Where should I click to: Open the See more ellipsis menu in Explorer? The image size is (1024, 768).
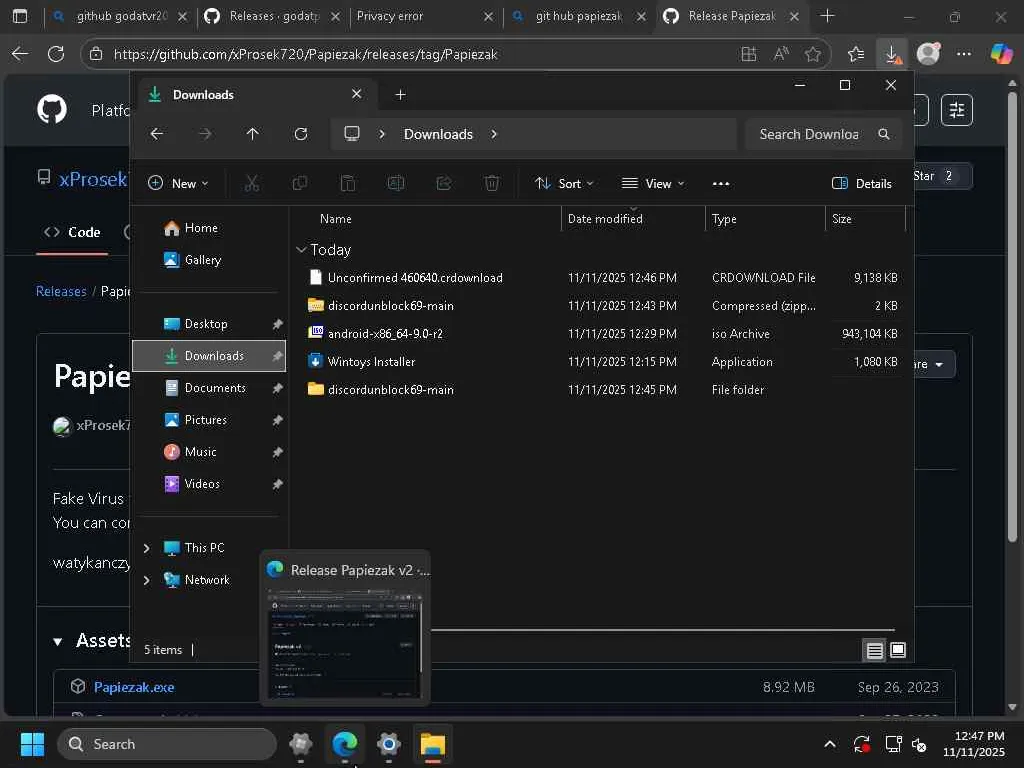click(721, 184)
